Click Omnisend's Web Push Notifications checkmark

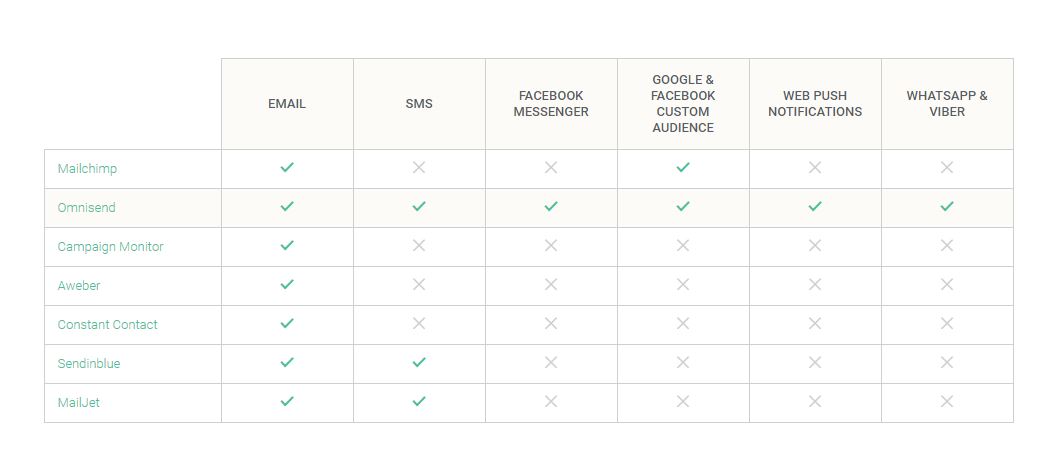815,207
